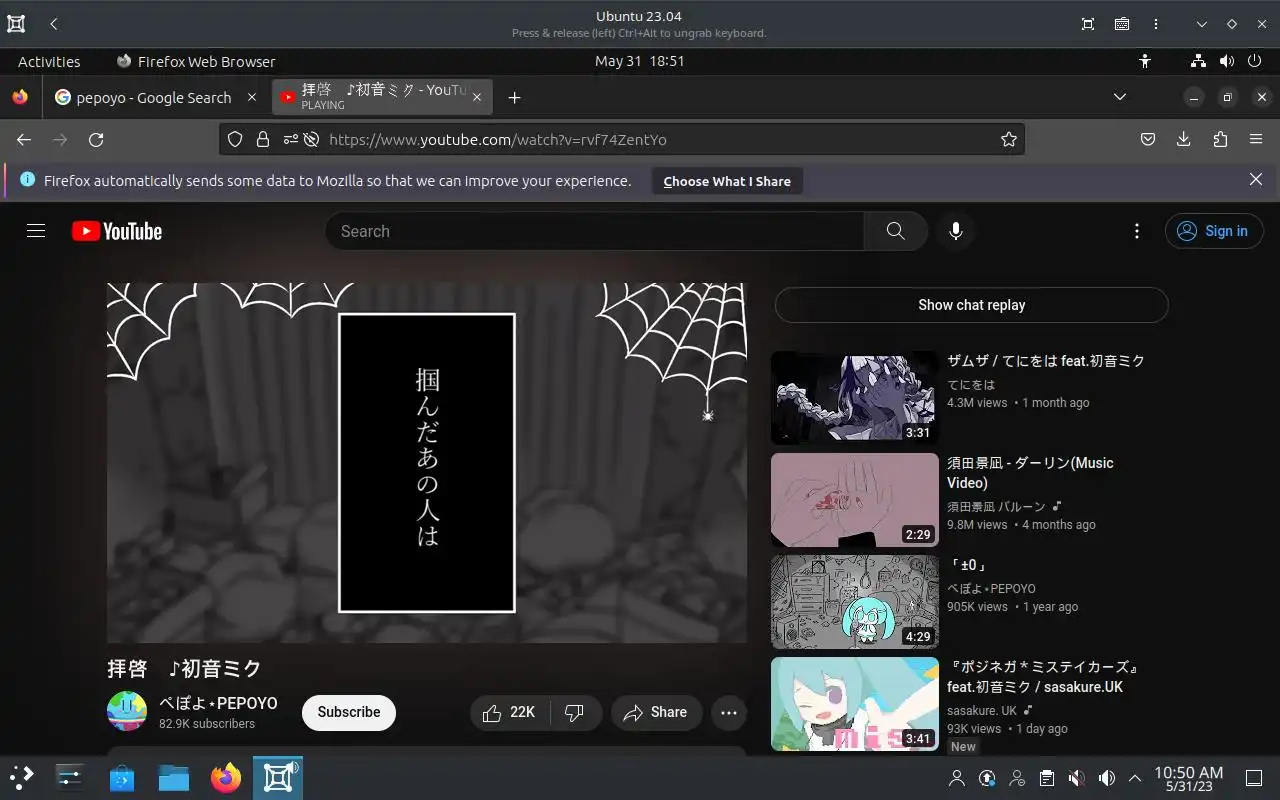
Task: Reload the current page
Action: pyautogui.click(x=96, y=140)
